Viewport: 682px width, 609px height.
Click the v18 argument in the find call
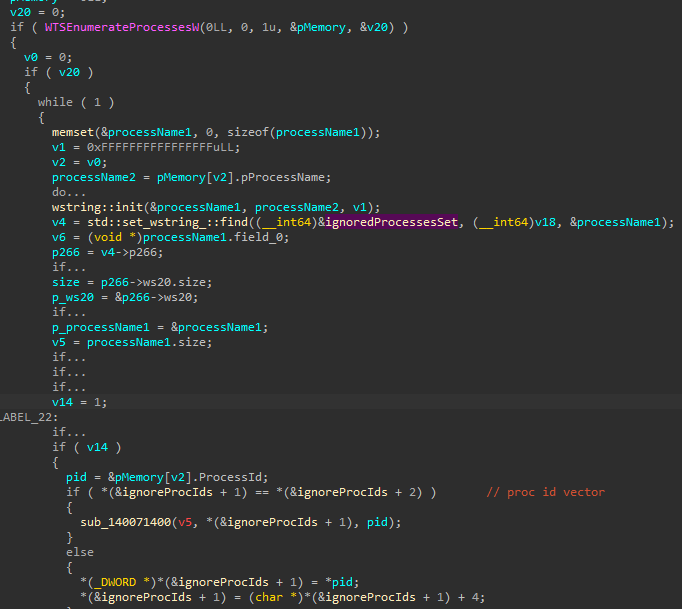point(545,222)
